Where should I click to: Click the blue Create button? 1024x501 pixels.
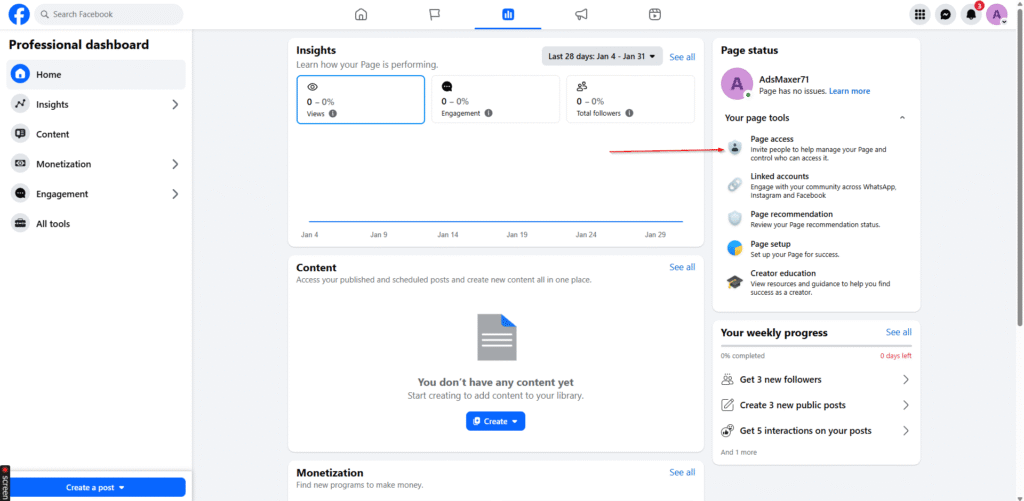coord(495,421)
